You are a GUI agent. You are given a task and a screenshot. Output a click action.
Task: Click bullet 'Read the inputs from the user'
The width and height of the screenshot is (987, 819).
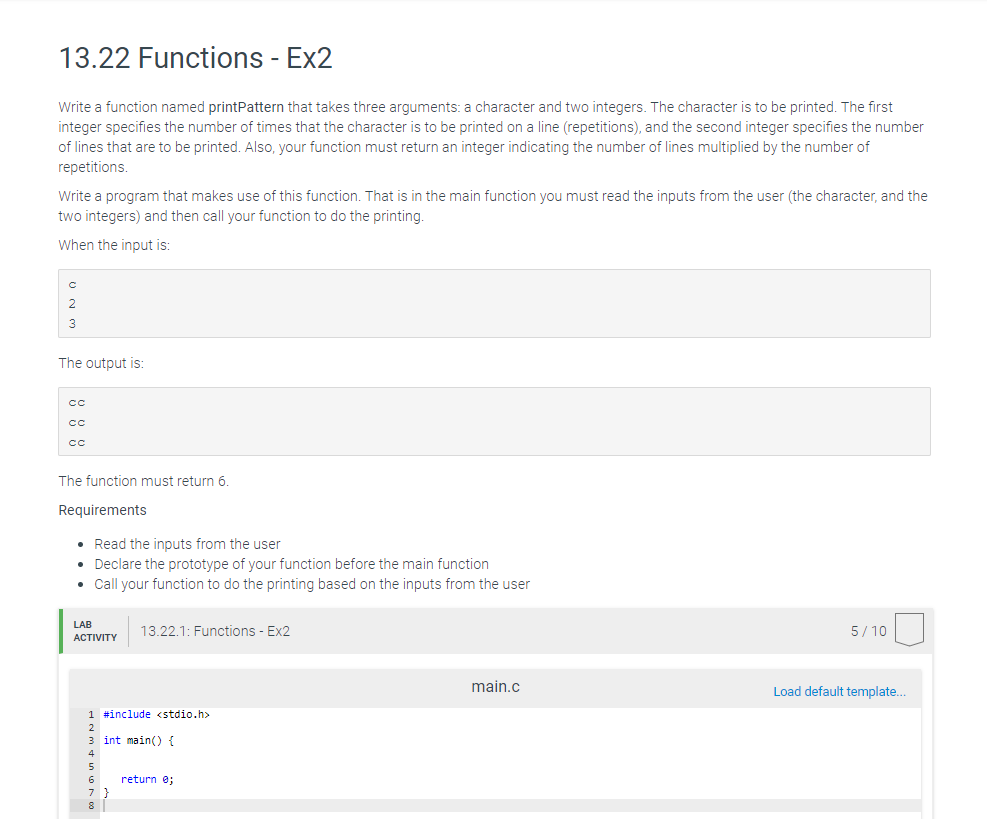[187, 543]
